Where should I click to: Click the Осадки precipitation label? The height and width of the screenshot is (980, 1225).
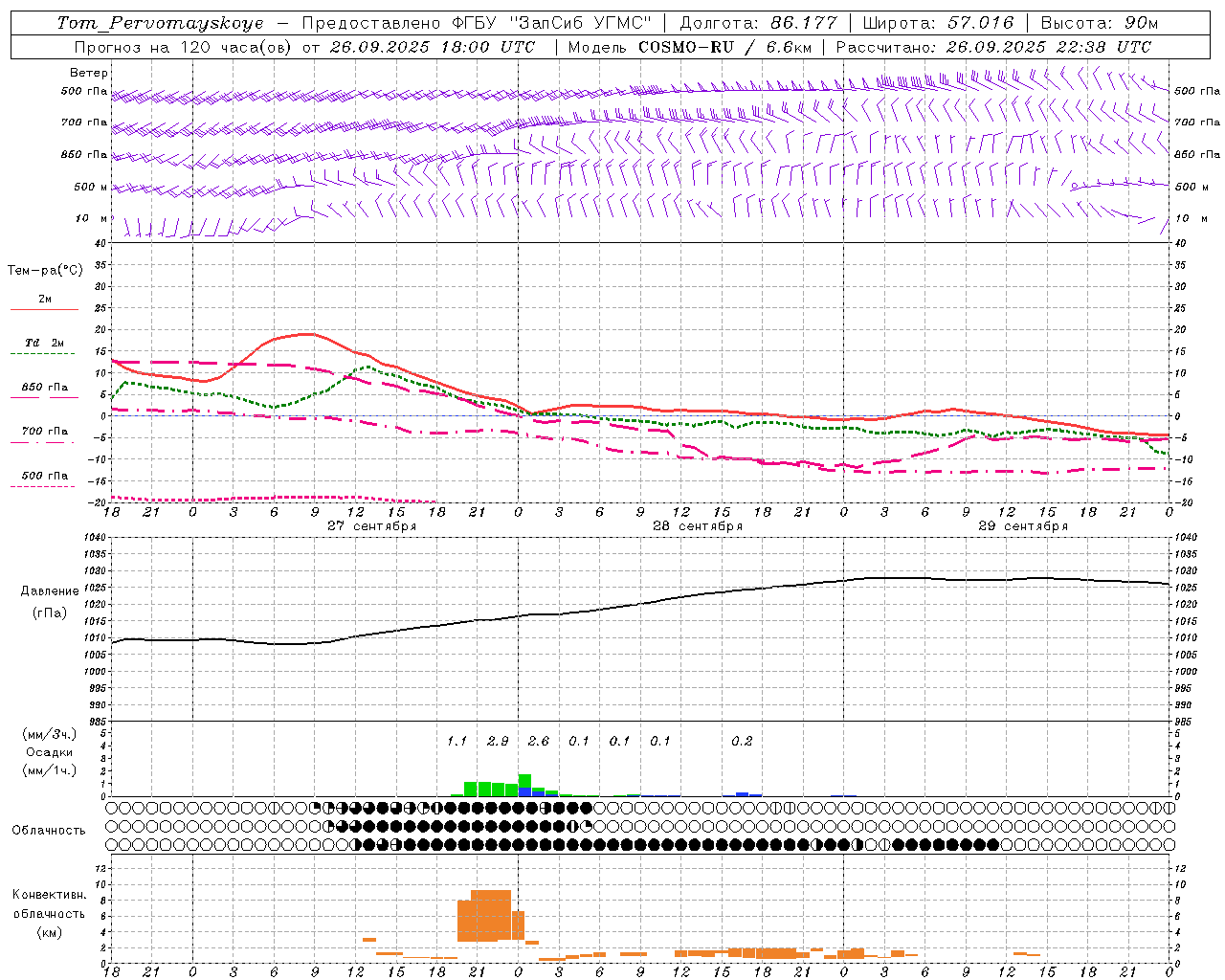tap(50, 752)
